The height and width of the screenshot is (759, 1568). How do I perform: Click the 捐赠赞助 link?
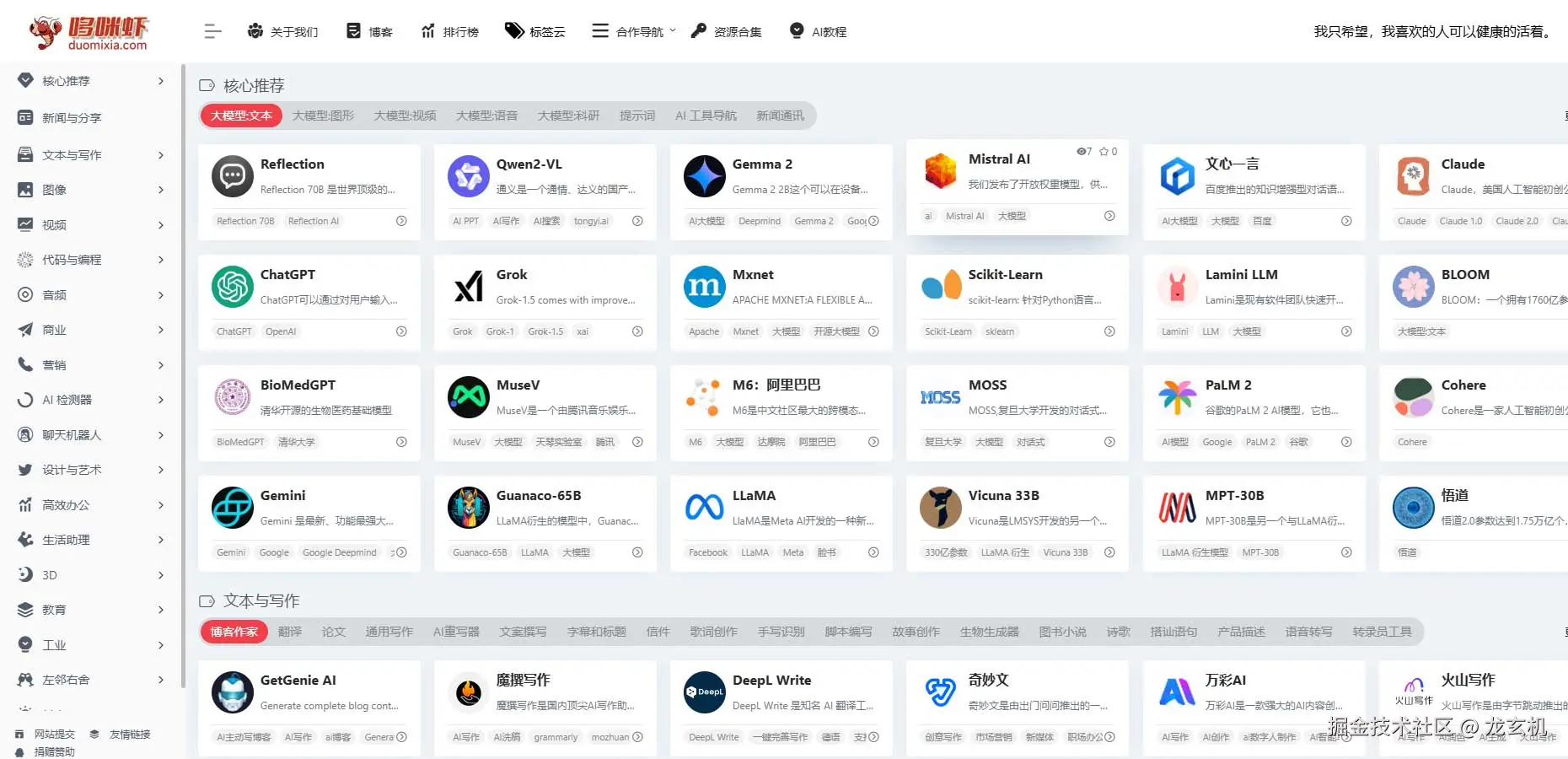(x=46, y=751)
